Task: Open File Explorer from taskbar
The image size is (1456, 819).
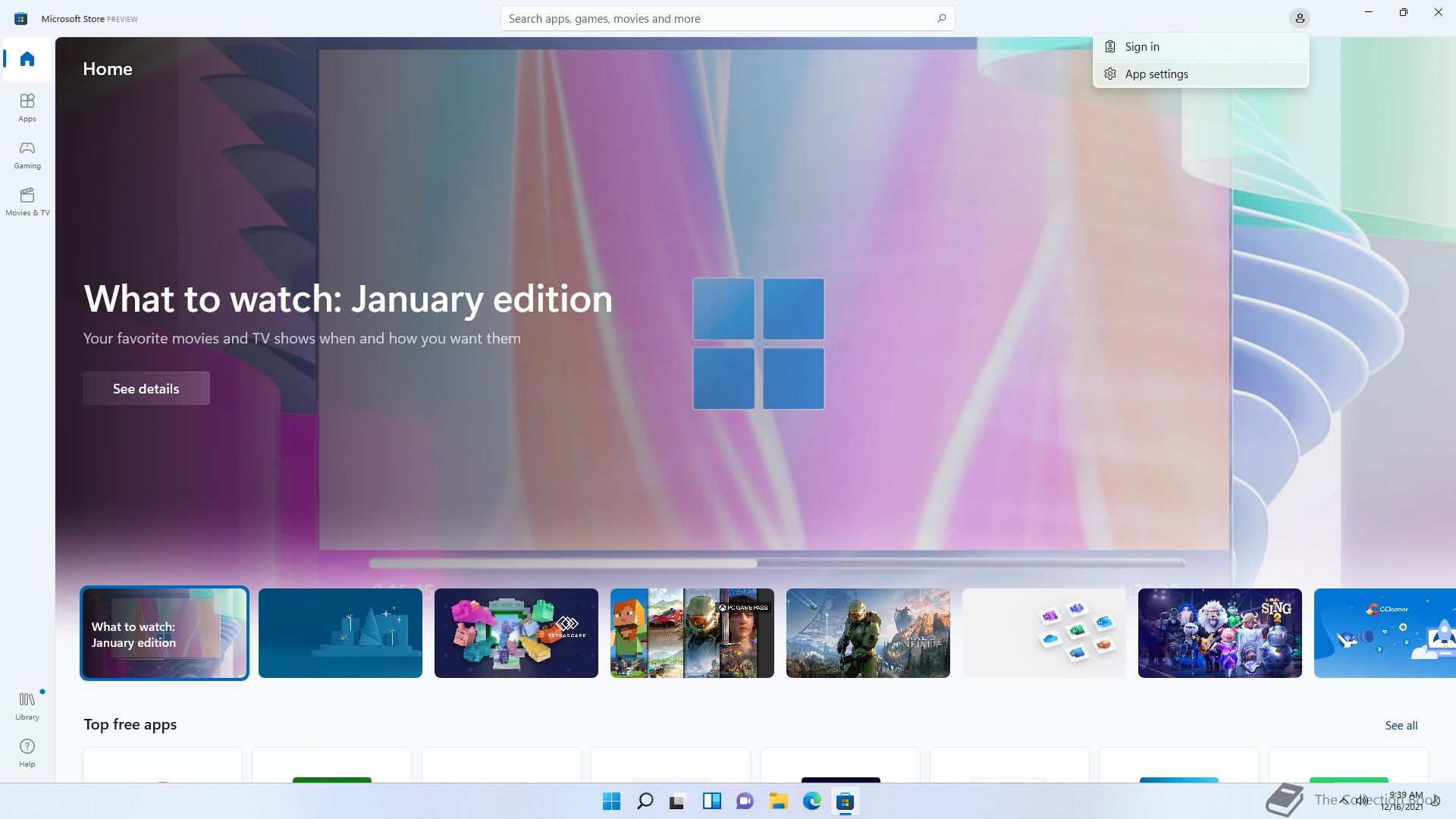Action: coord(778,802)
